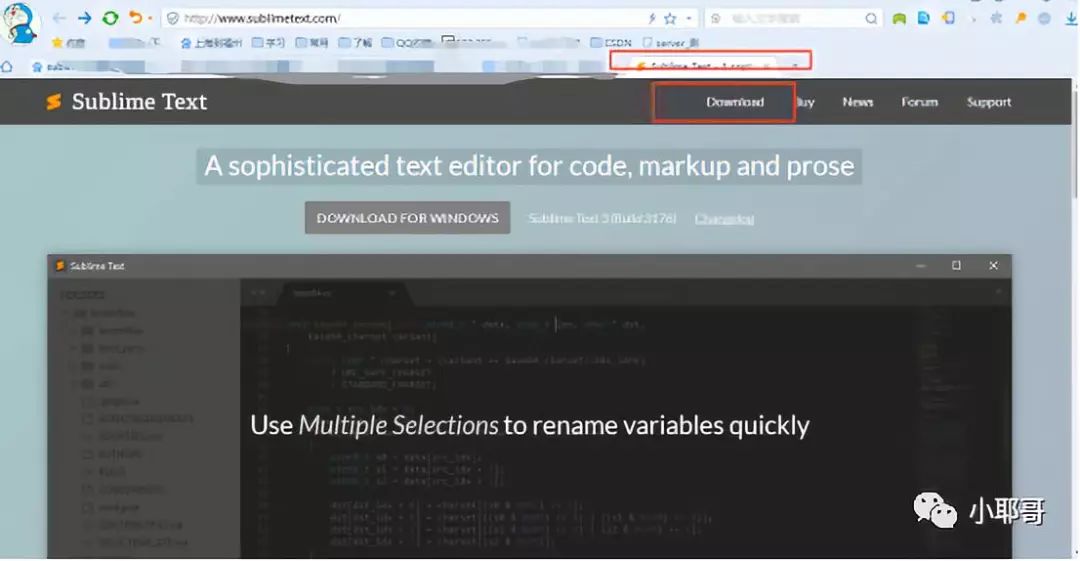
Task: Reload the page with the green refresh icon
Action: [x=110, y=18]
